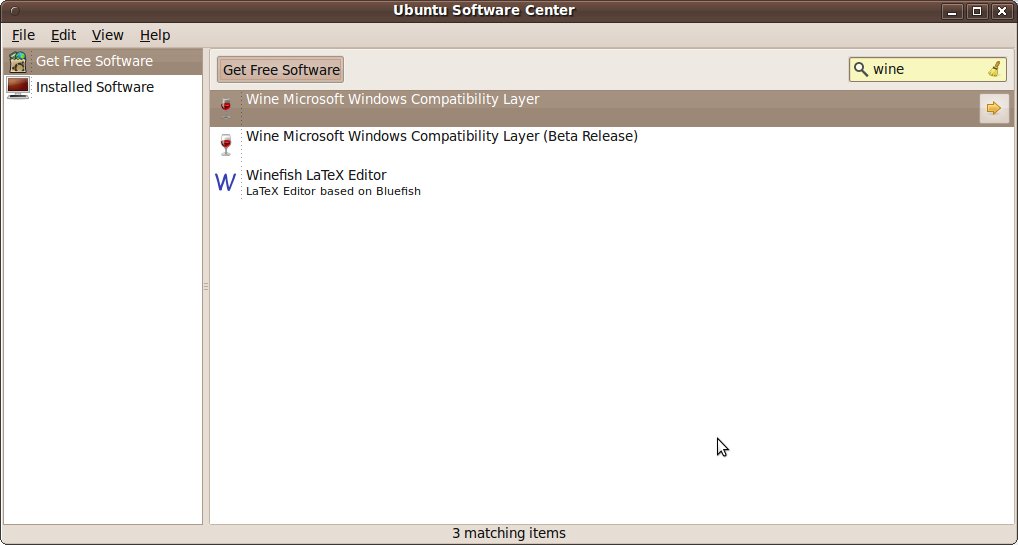The width and height of the screenshot is (1018, 545).
Task: Open the File menu
Action: coord(23,35)
